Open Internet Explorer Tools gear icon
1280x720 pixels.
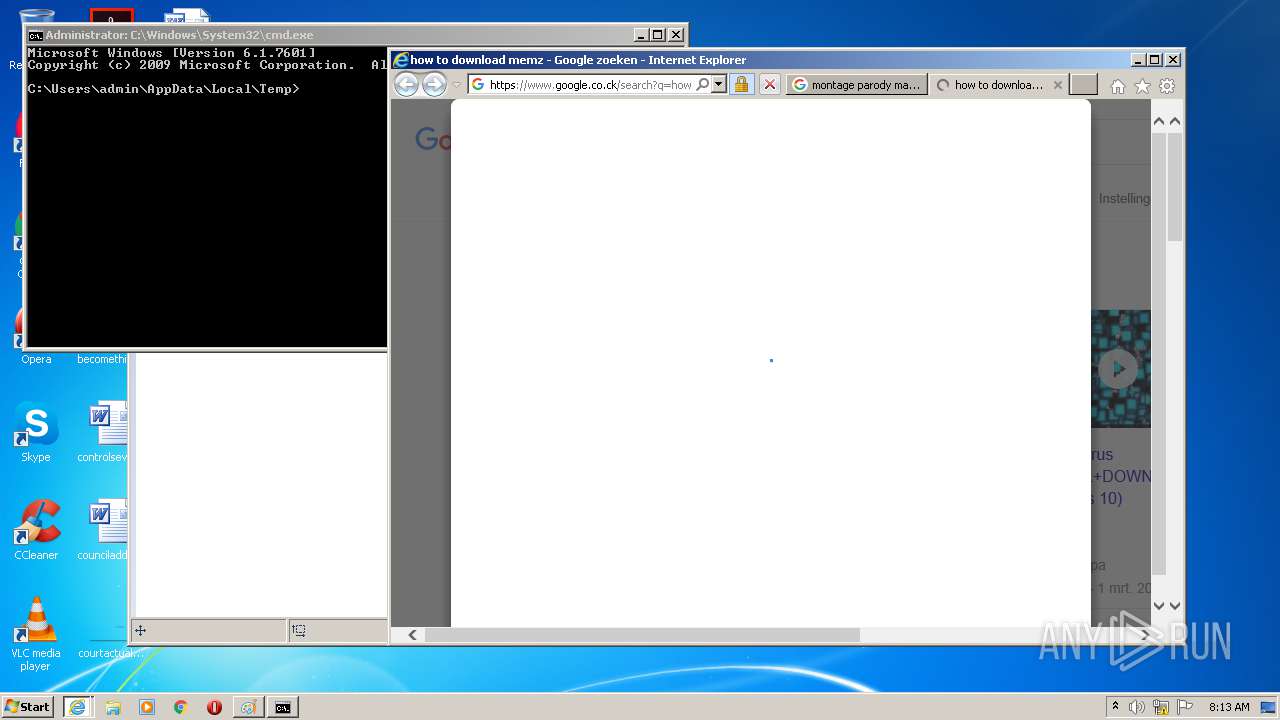(x=1167, y=86)
